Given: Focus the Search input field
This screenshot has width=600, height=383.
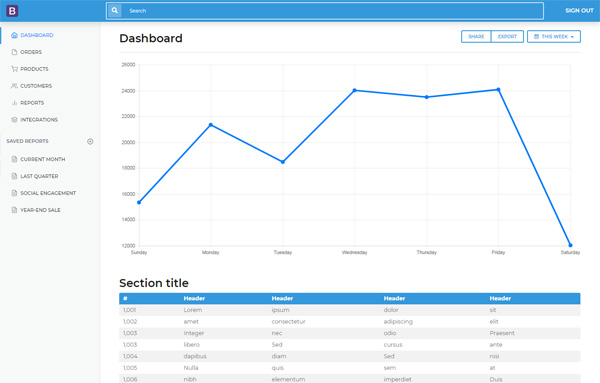Looking at the screenshot, I should pos(332,11).
